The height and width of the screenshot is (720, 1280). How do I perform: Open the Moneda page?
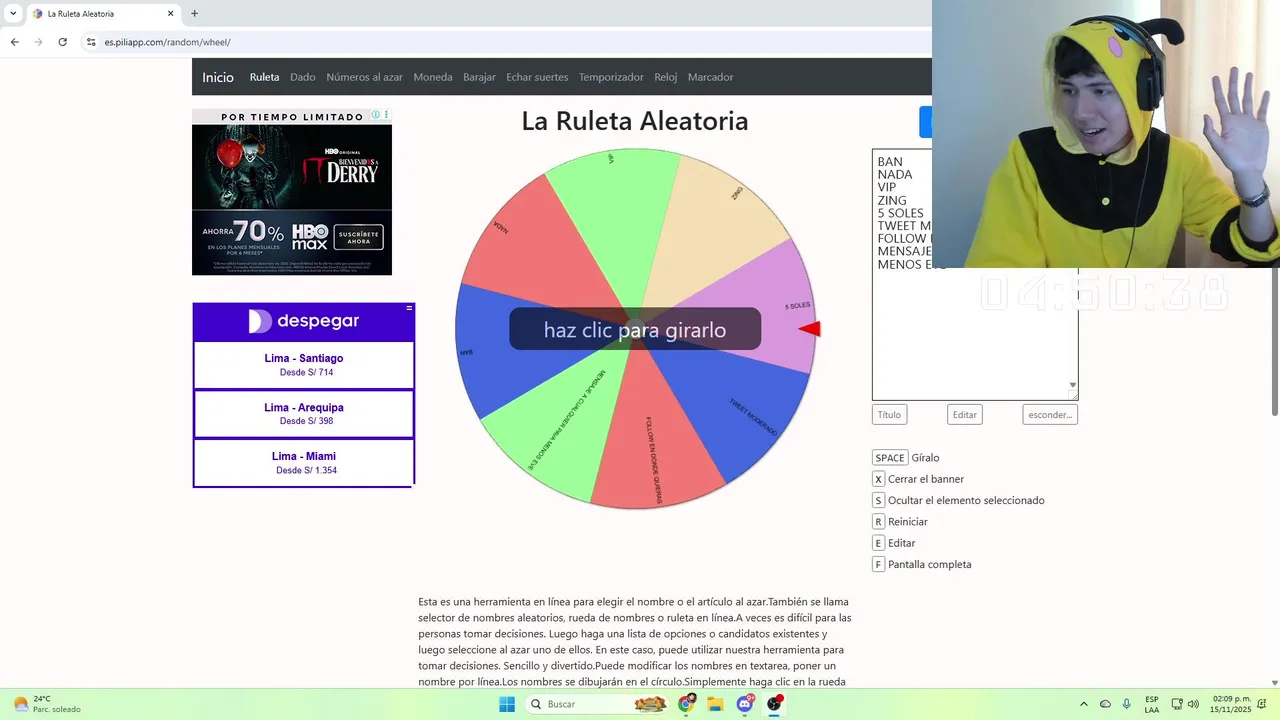coord(433,77)
